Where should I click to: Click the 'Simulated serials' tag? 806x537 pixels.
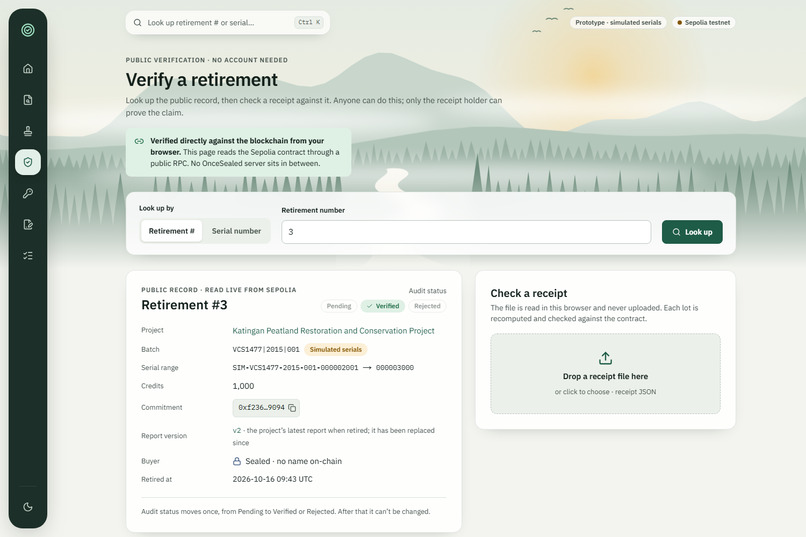336,349
